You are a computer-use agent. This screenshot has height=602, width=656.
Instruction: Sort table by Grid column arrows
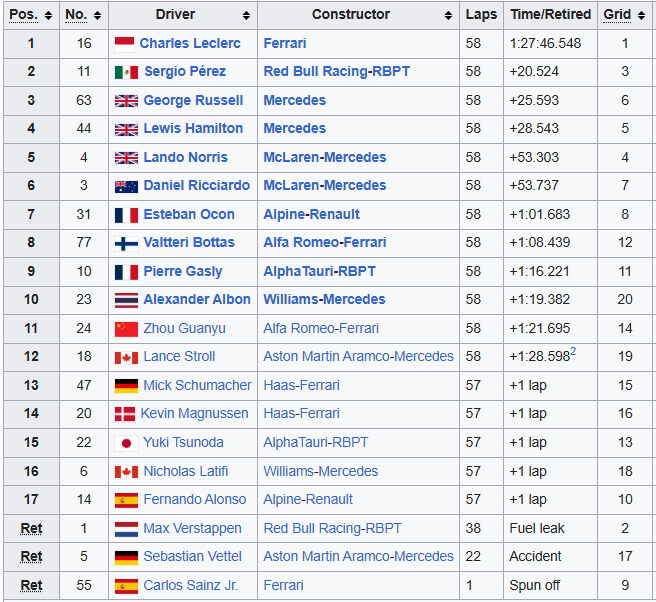click(641, 15)
